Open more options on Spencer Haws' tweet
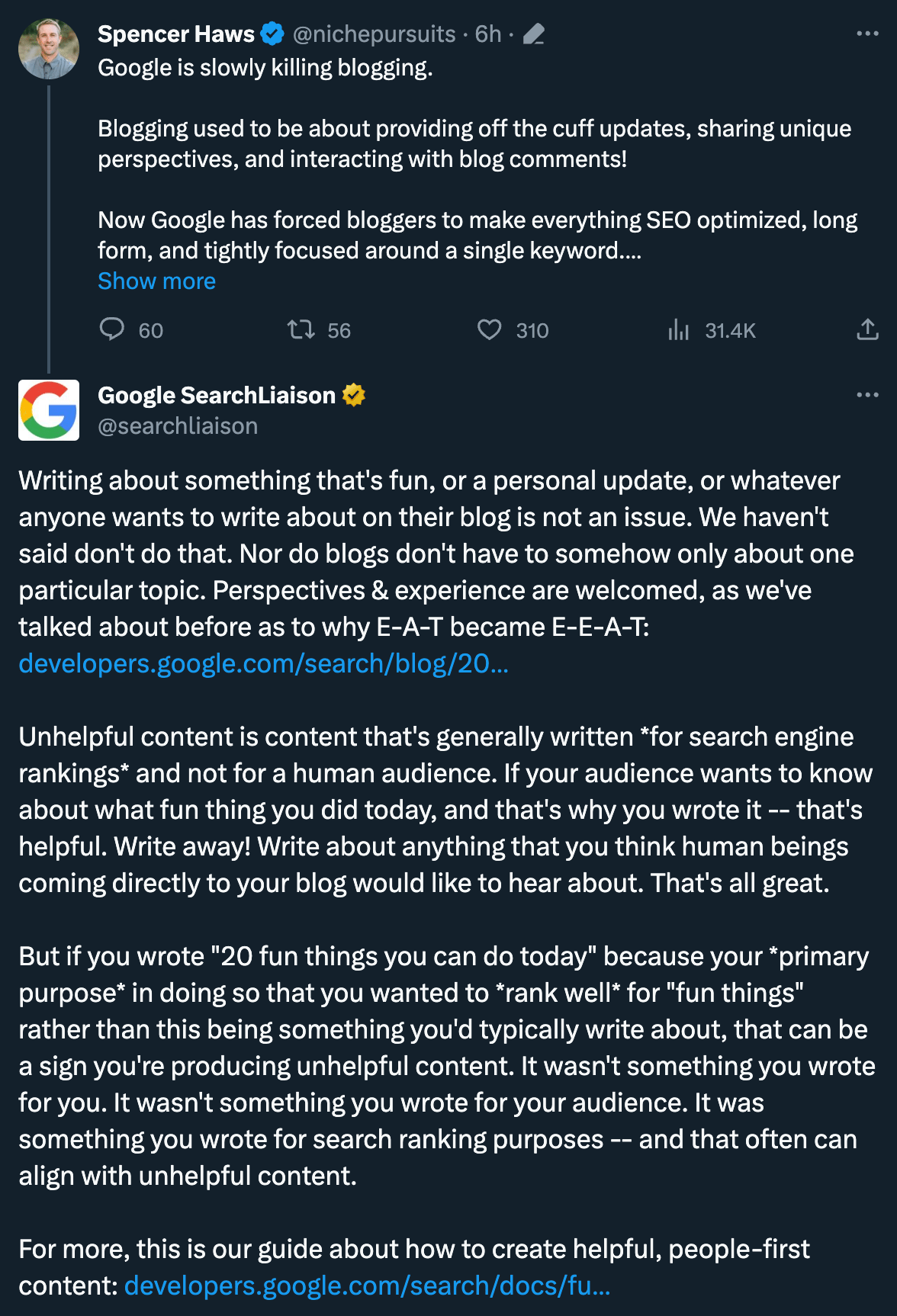The height and width of the screenshot is (1316, 897). pyautogui.click(x=867, y=34)
